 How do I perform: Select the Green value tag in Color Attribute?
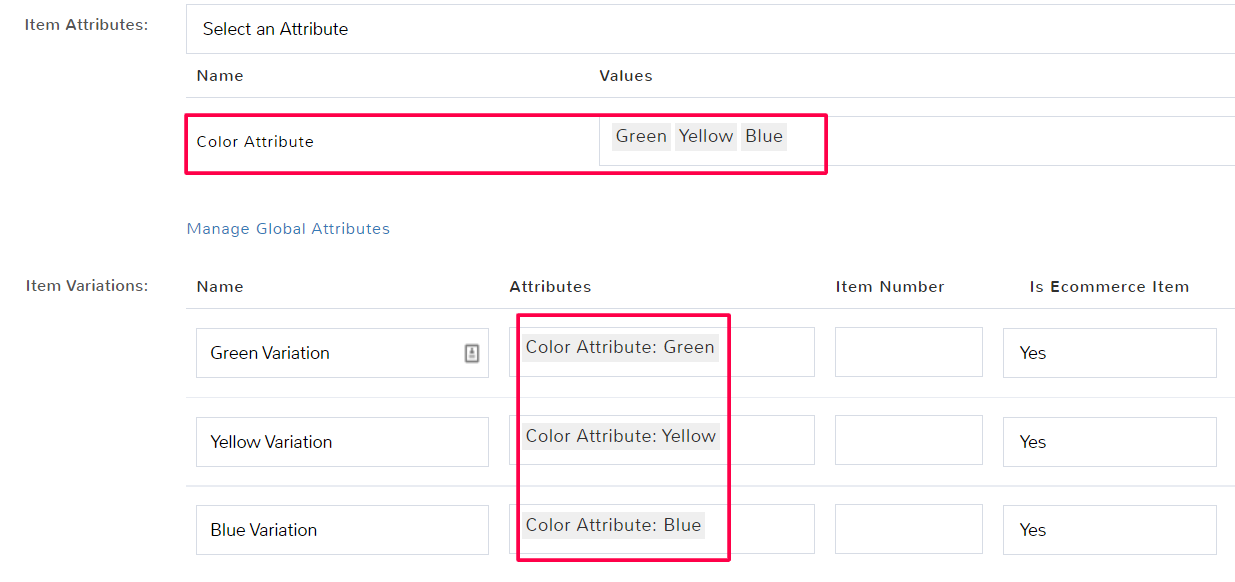tap(641, 136)
